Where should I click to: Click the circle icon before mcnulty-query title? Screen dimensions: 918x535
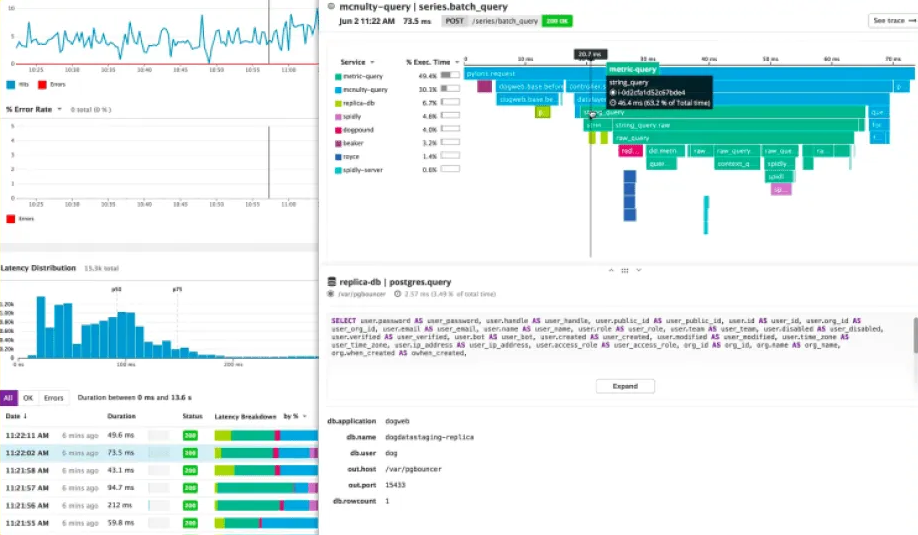pos(331,6)
